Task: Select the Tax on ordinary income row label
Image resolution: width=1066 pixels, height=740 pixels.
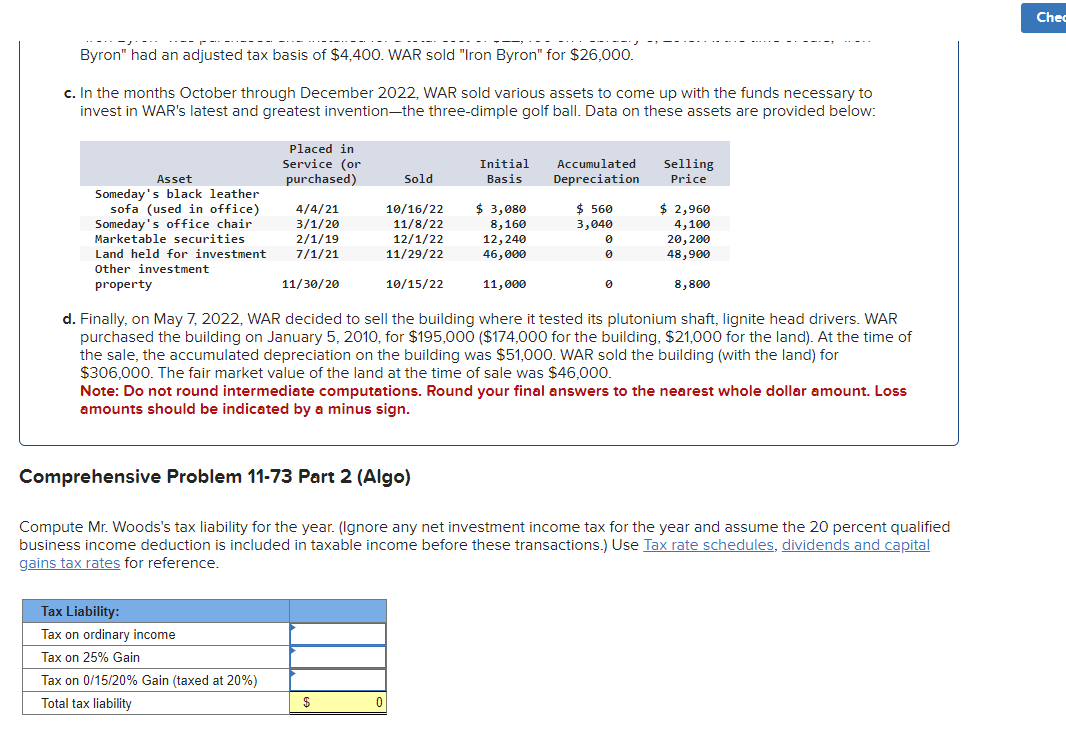Action: click(x=107, y=634)
